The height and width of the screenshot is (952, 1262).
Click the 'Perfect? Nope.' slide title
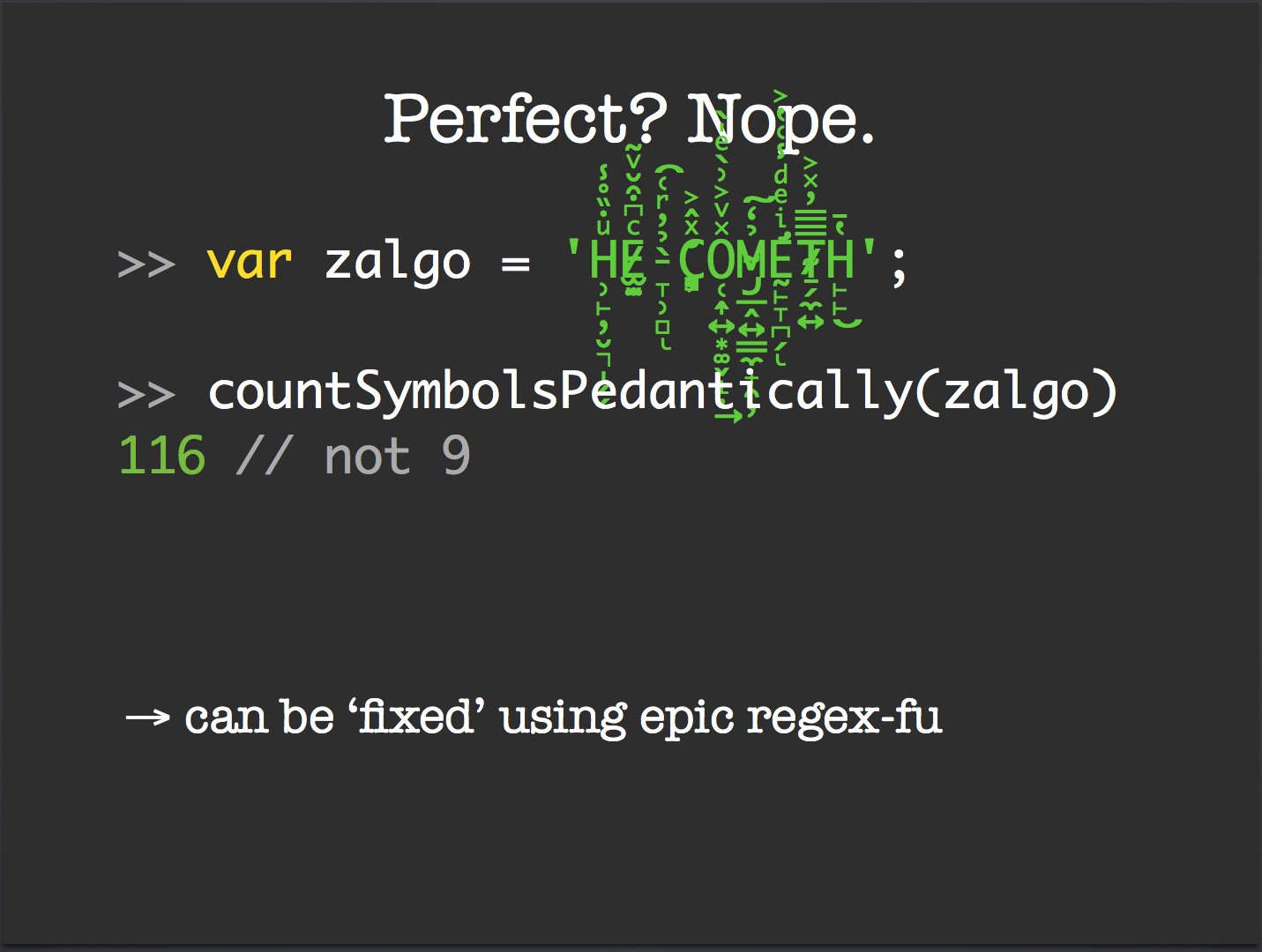[x=630, y=120]
